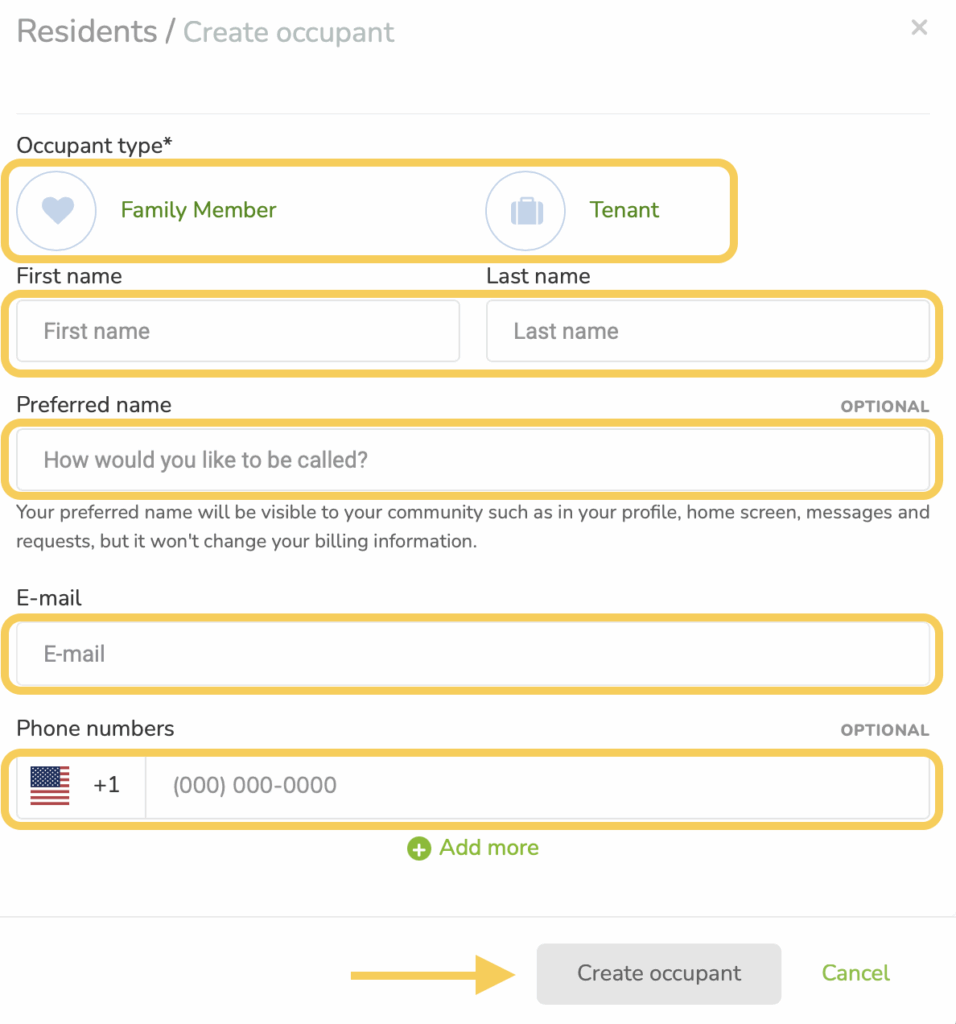The width and height of the screenshot is (956, 1024).
Task: Open the +1 country code selector
Action: pyautogui.click(x=106, y=785)
